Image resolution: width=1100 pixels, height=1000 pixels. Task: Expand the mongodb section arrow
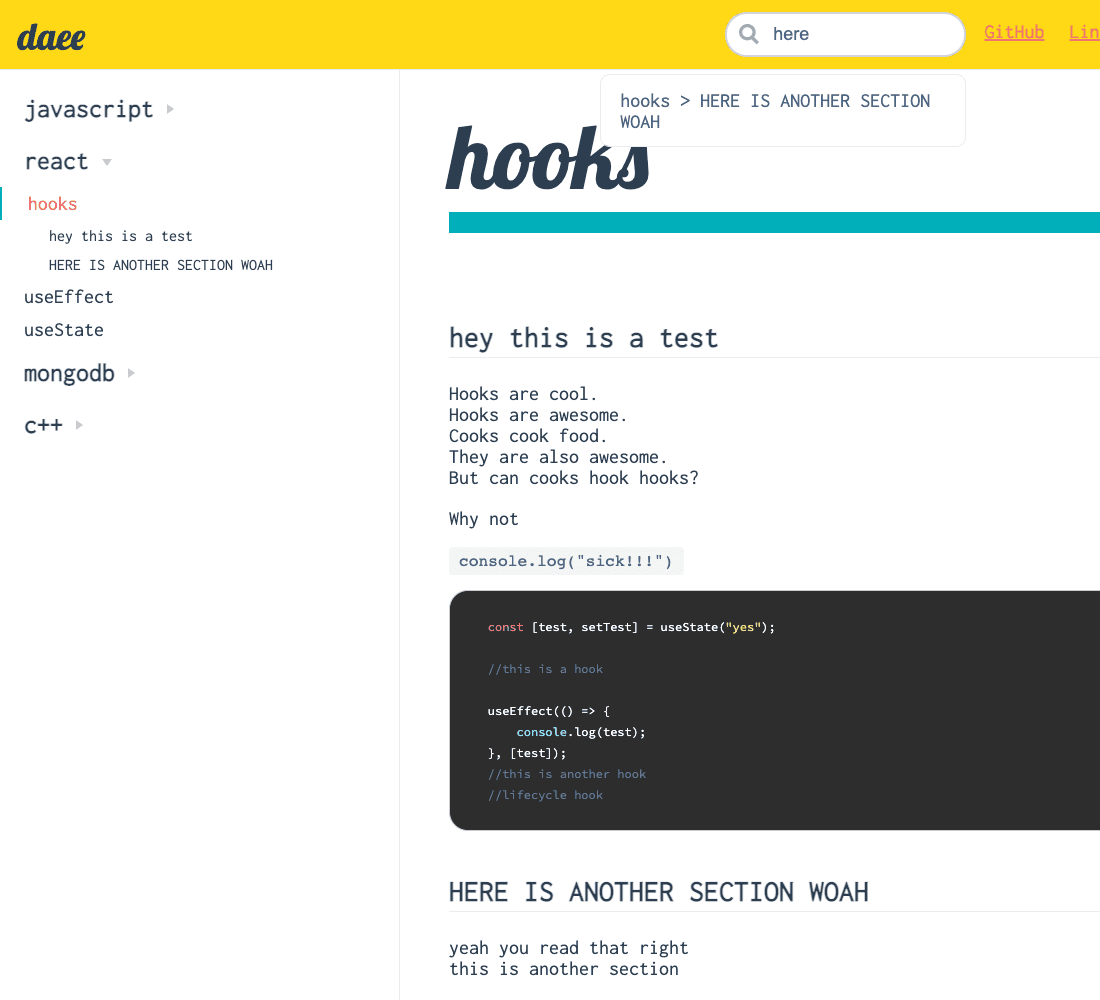click(131, 373)
